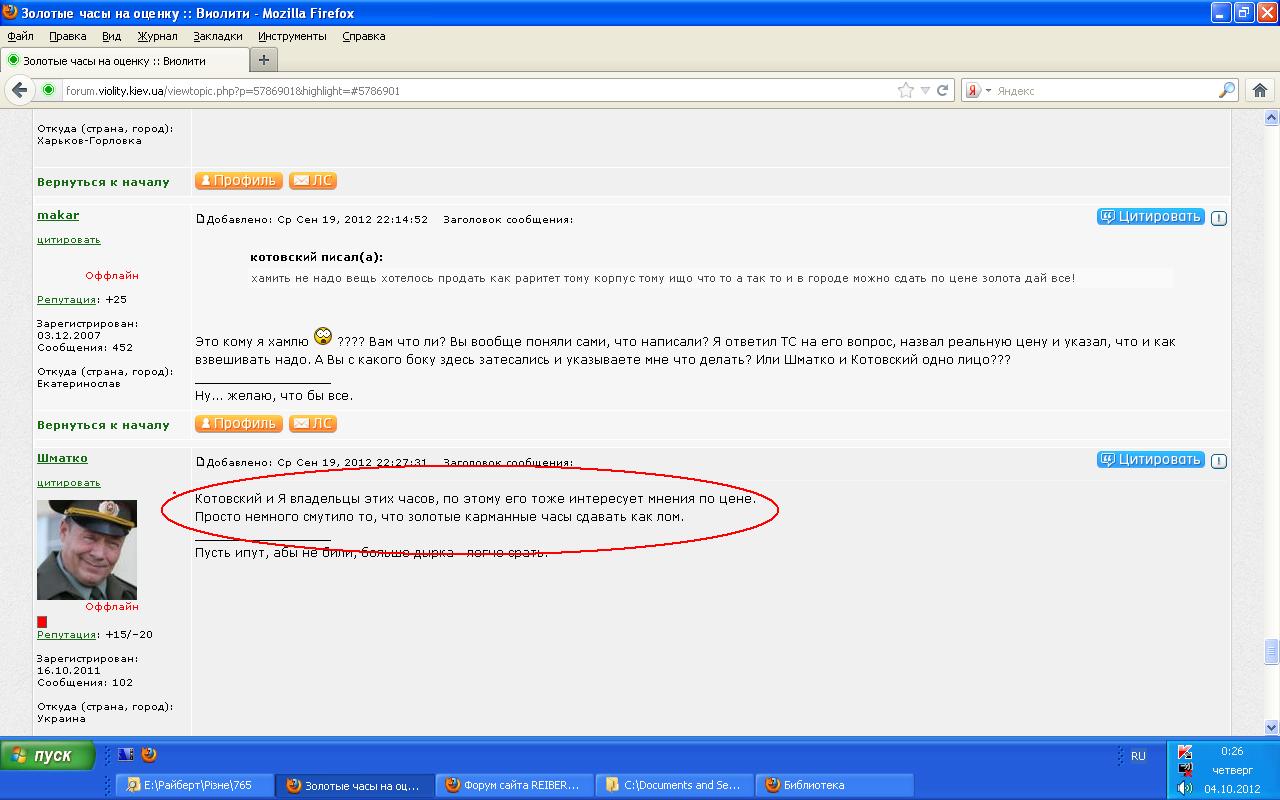Click "Вернуться к началу" below makar's post
Screen dimensions: 1280x800
(x=103, y=425)
